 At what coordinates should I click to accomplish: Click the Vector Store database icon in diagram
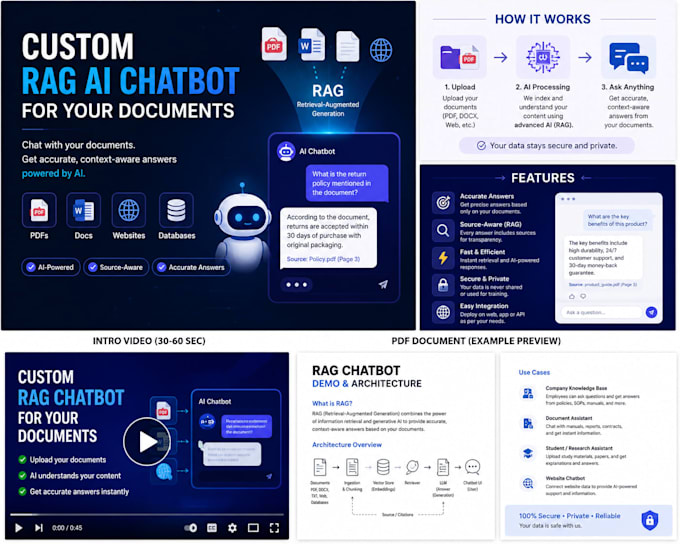pos(383,467)
